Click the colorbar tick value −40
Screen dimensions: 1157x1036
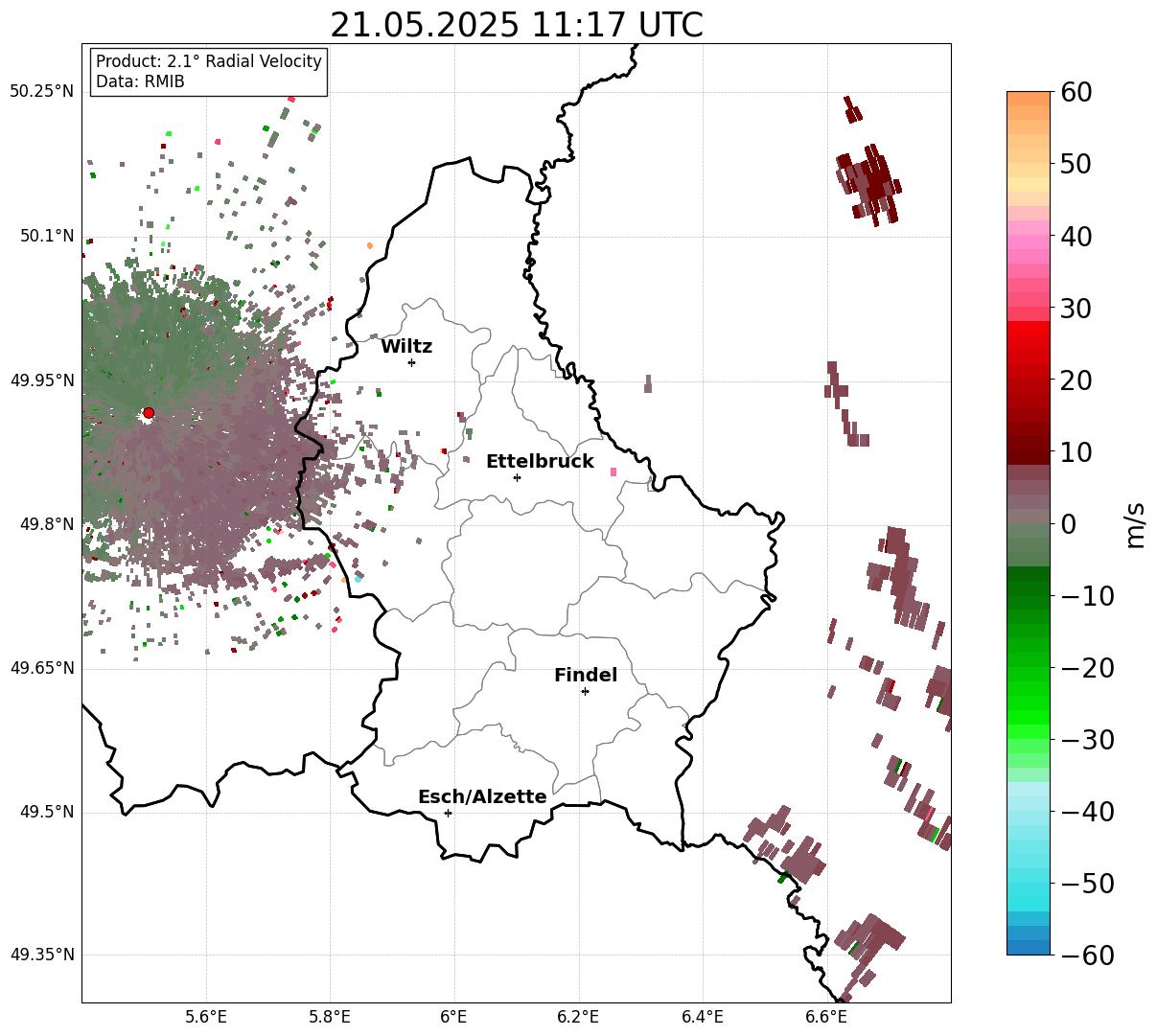[x=1088, y=812]
